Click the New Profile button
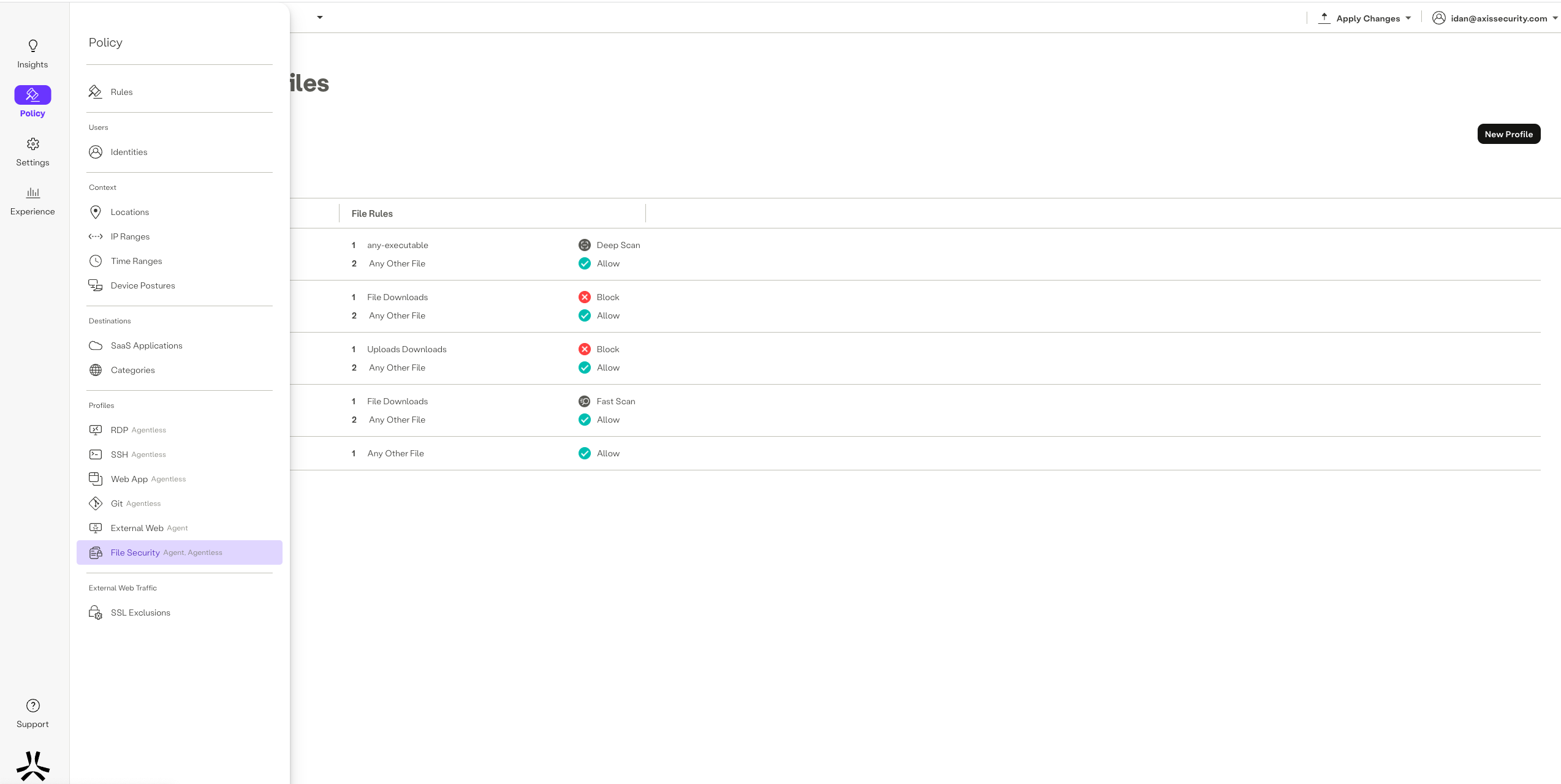The width and height of the screenshot is (1561, 784). pos(1508,134)
